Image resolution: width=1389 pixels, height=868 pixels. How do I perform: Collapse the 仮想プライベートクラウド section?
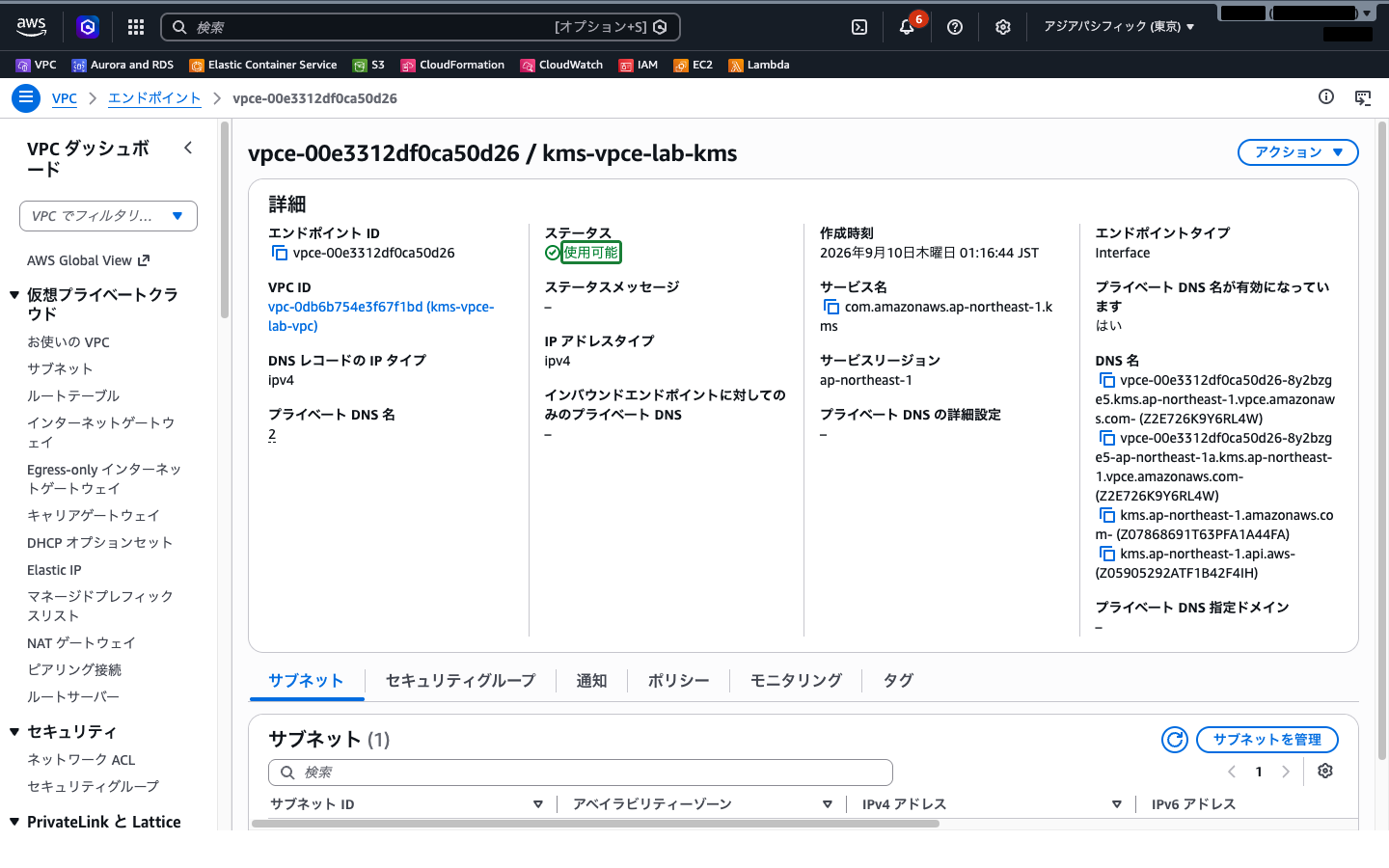(14, 295)
